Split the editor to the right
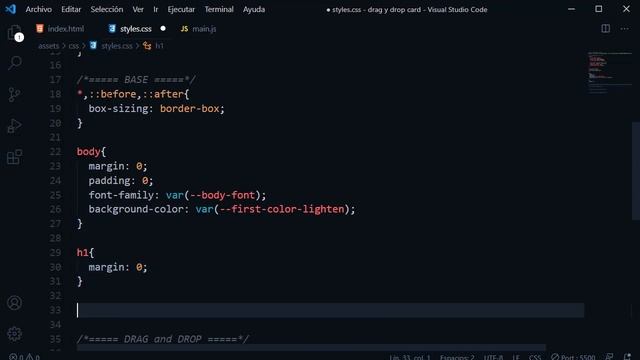 [606, 29]
